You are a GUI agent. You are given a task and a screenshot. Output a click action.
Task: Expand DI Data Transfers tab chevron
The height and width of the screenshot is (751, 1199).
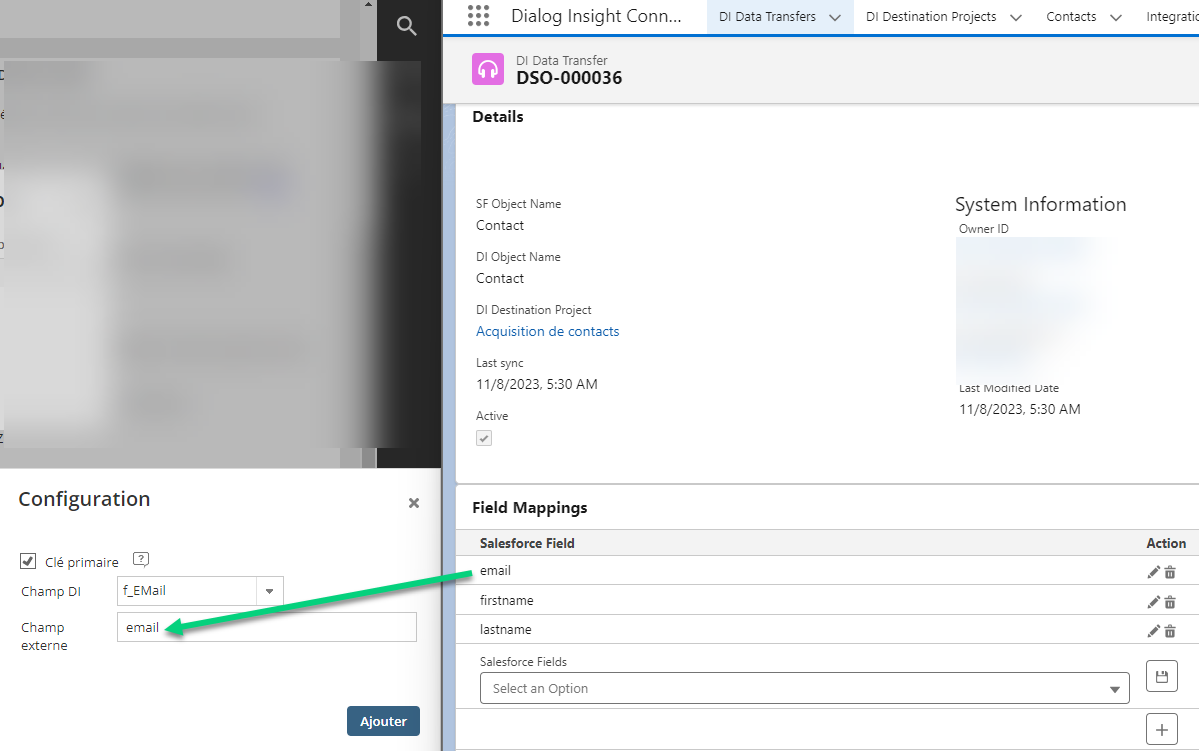pos(835,18)
